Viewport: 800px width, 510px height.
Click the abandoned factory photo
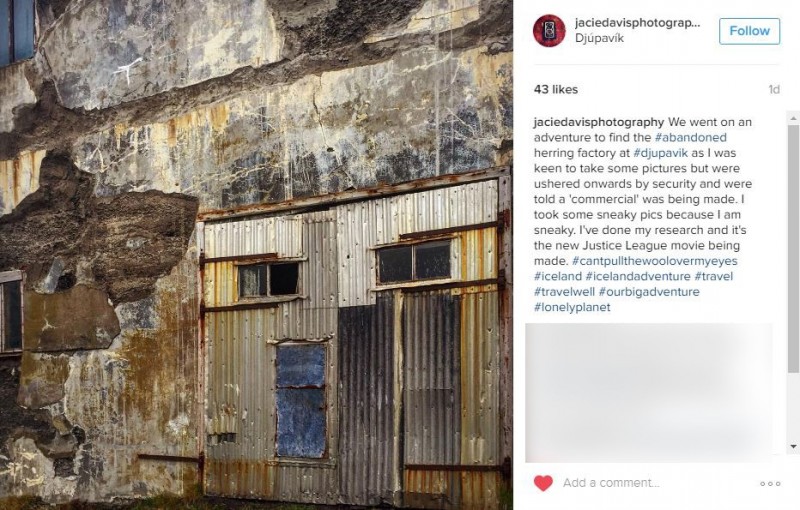[256, 255]
